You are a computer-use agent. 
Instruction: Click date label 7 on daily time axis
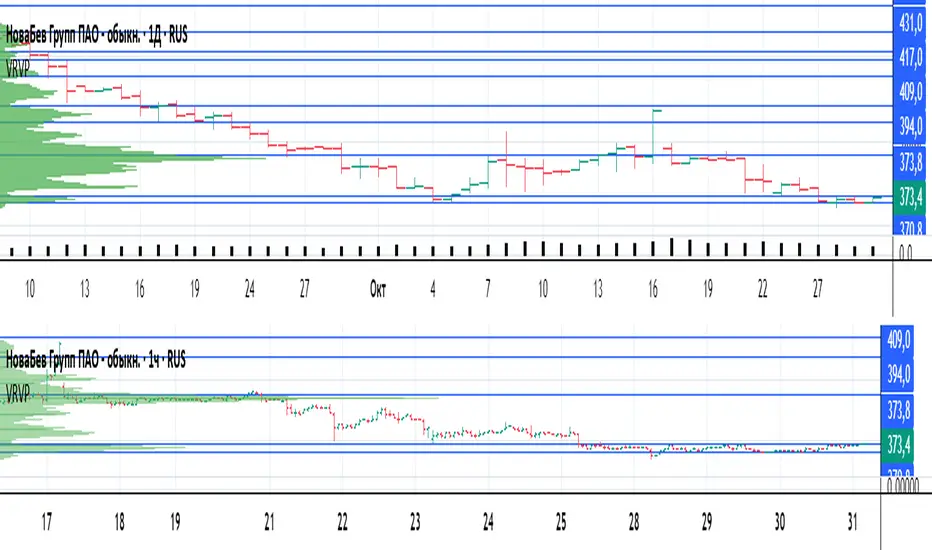coord(488,290)
